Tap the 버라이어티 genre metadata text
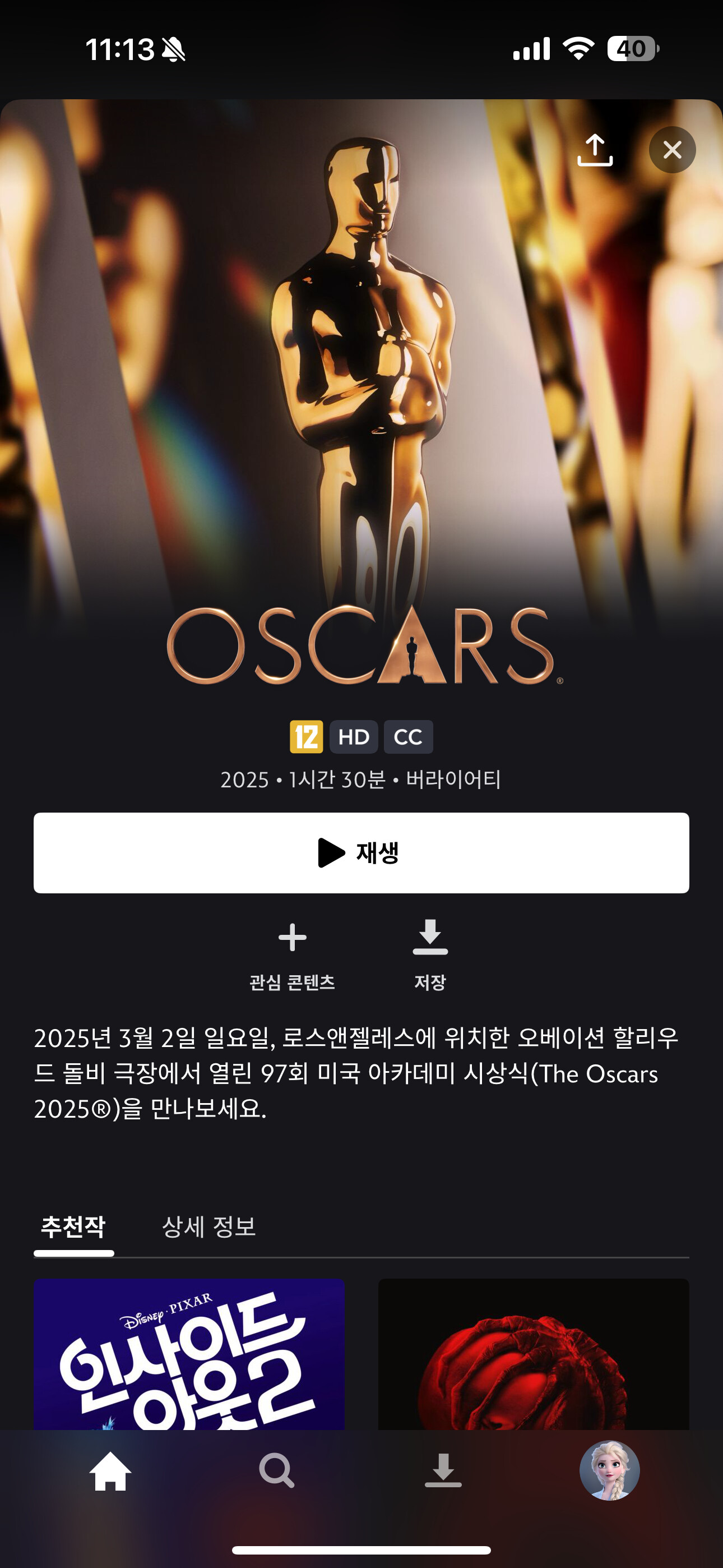Viewport: 723px width, 1568px height. (x=453, y=780)
